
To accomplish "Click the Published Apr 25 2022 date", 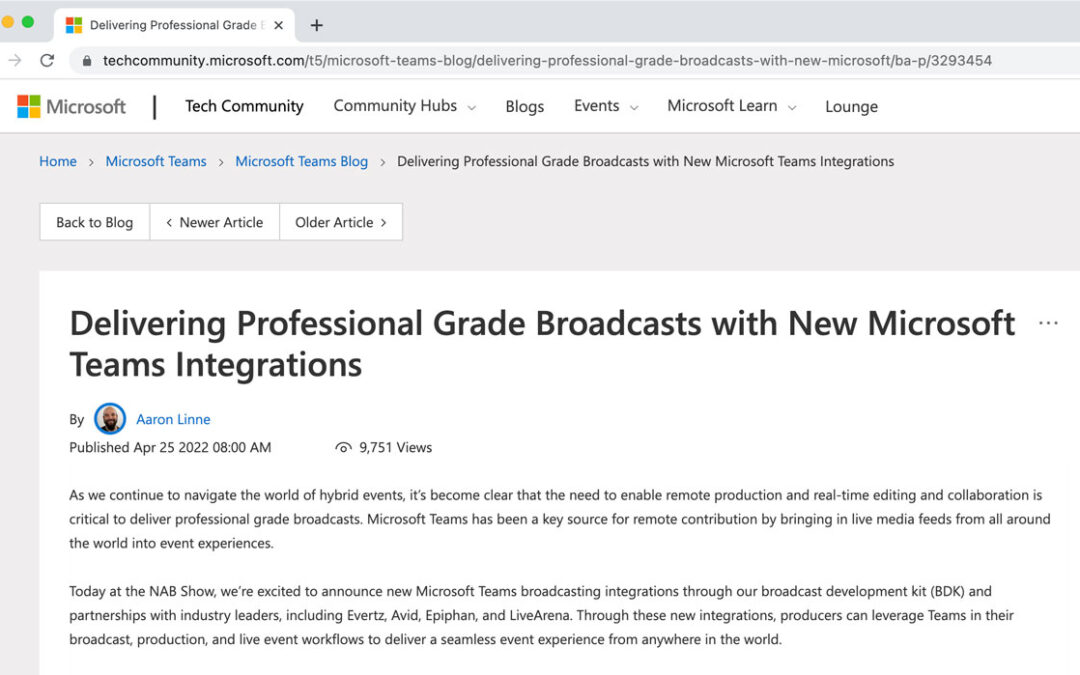I will (x=170, y=448).
